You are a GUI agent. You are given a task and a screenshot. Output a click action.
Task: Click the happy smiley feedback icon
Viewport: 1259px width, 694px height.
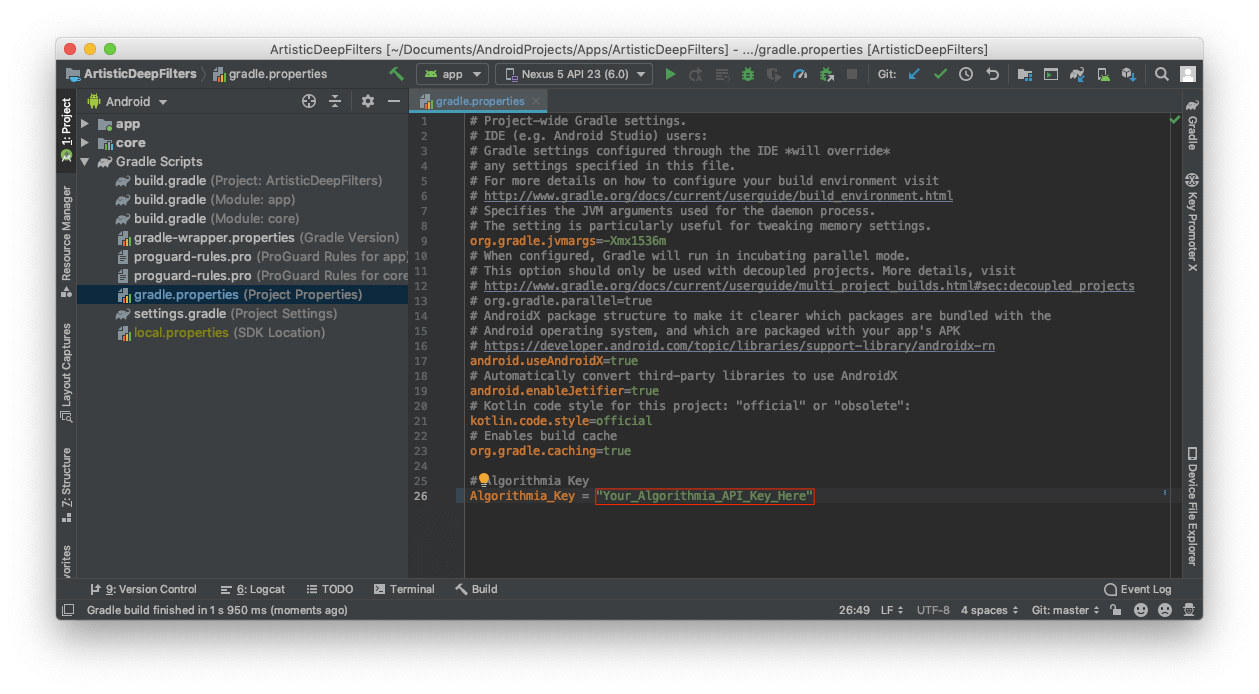[1141, 610]
